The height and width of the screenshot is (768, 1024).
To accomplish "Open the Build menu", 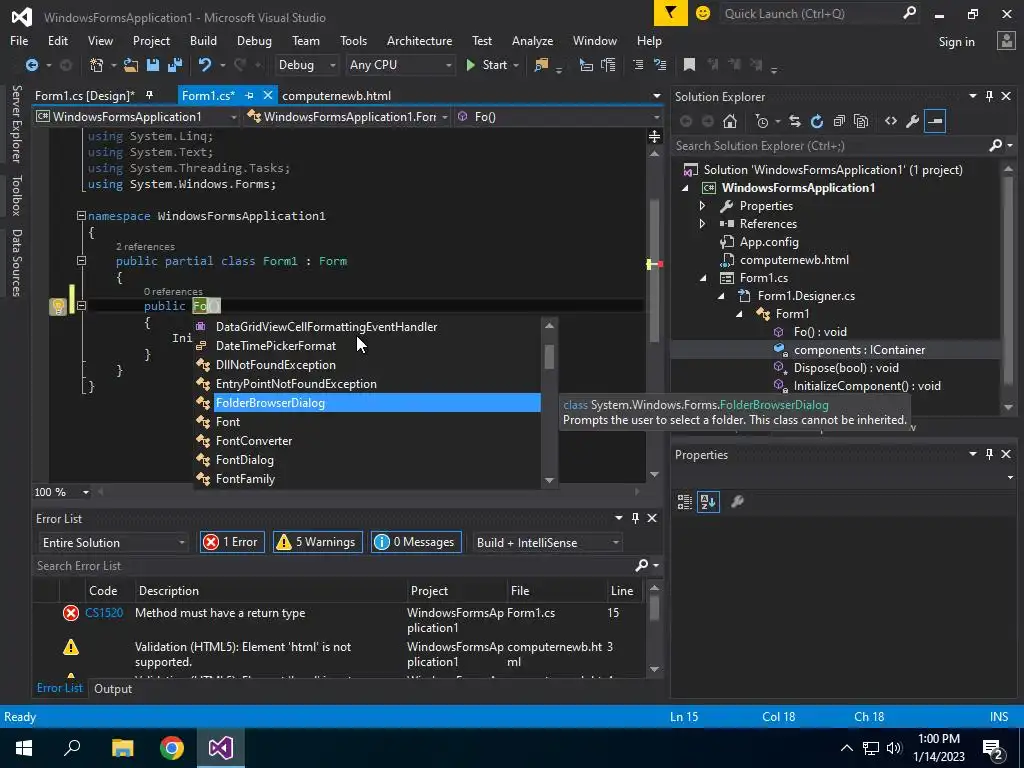I will [203, 40].
